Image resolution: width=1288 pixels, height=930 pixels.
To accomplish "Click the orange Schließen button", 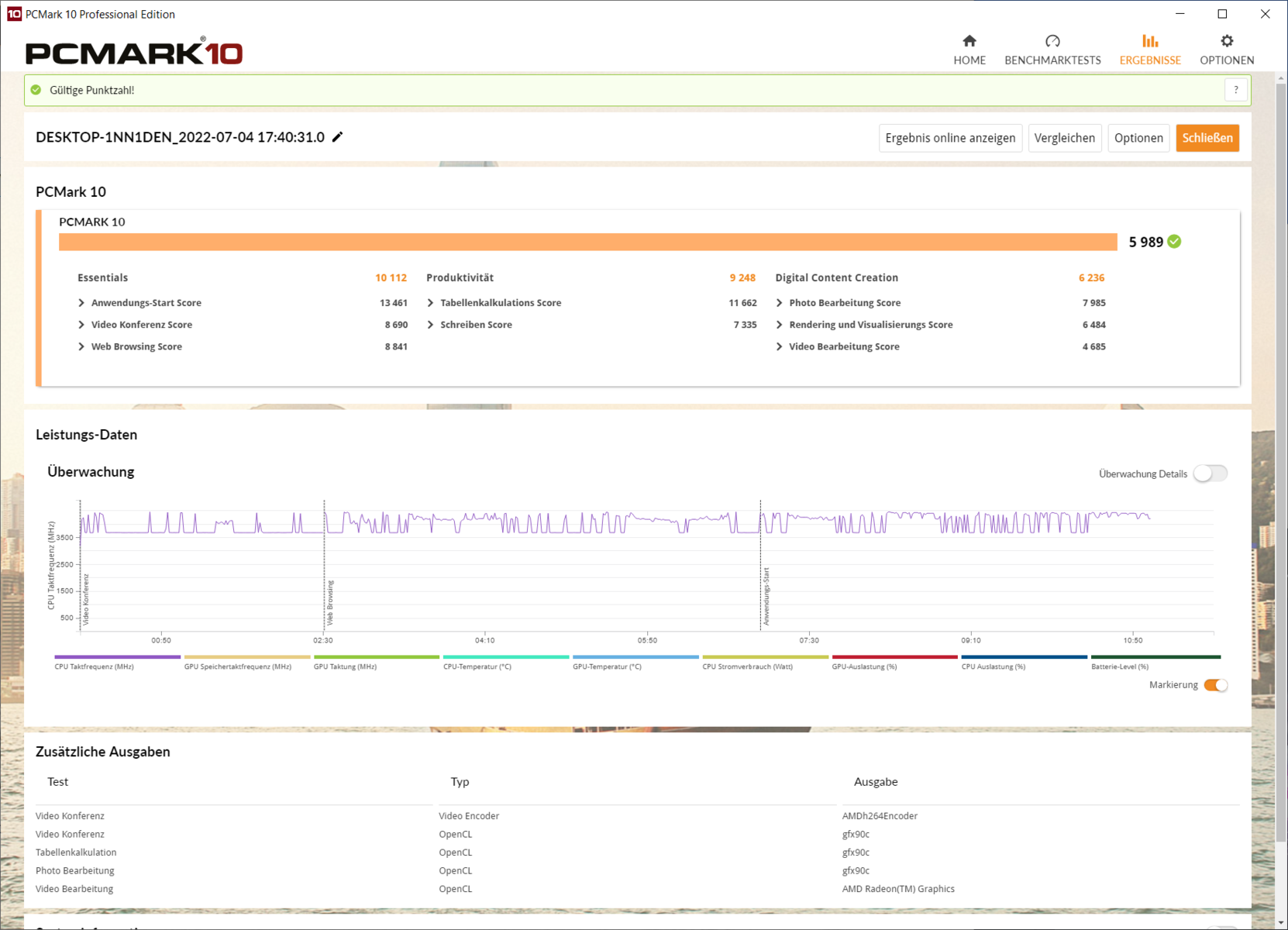I will click(x=1207, y=138).
